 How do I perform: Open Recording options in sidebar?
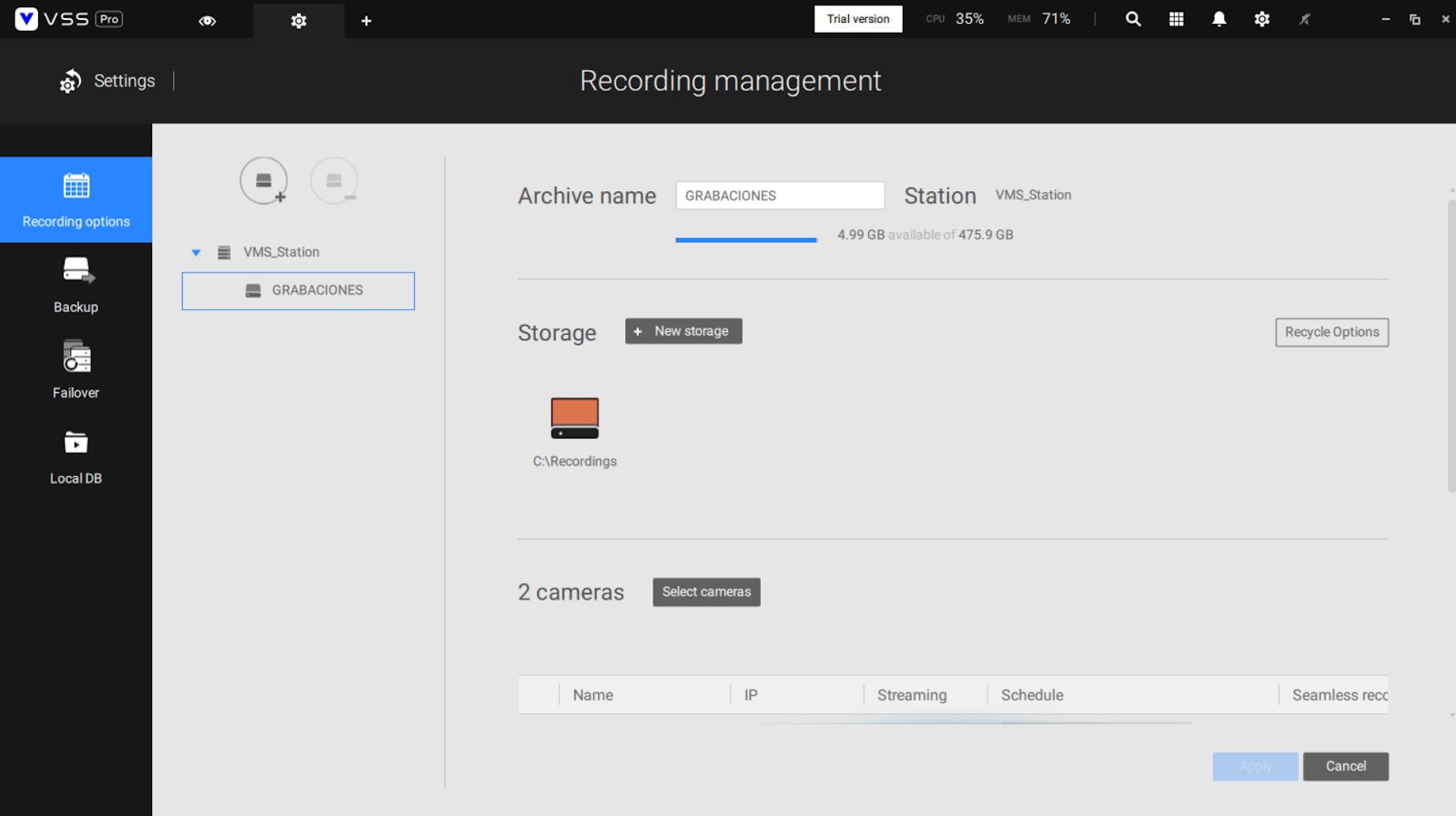[x=76, y=200]
